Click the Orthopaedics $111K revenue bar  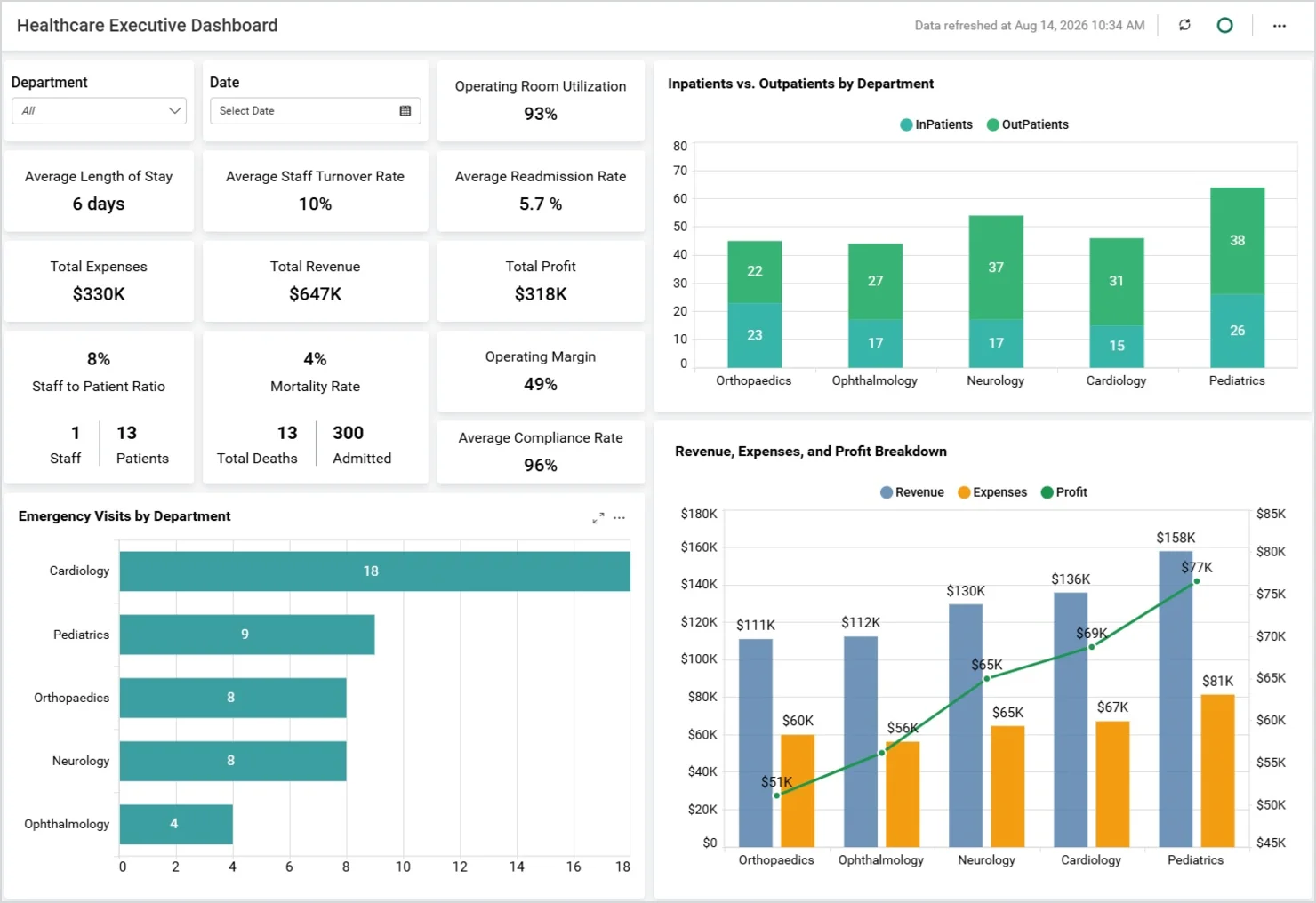[x=756, y=743]
